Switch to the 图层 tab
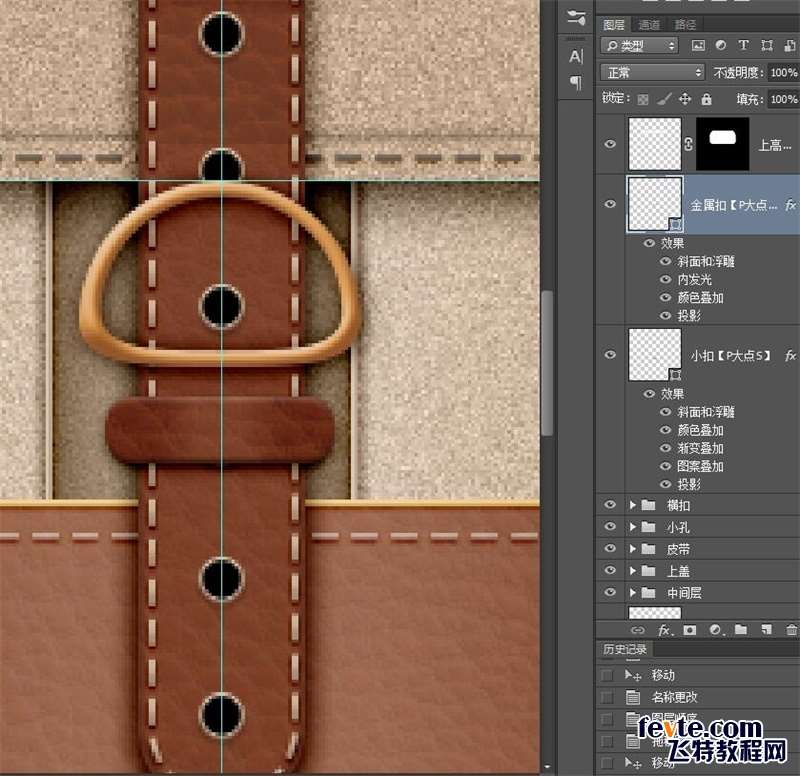The height and width of the screenshot is (776, 800). click(614, 24)
